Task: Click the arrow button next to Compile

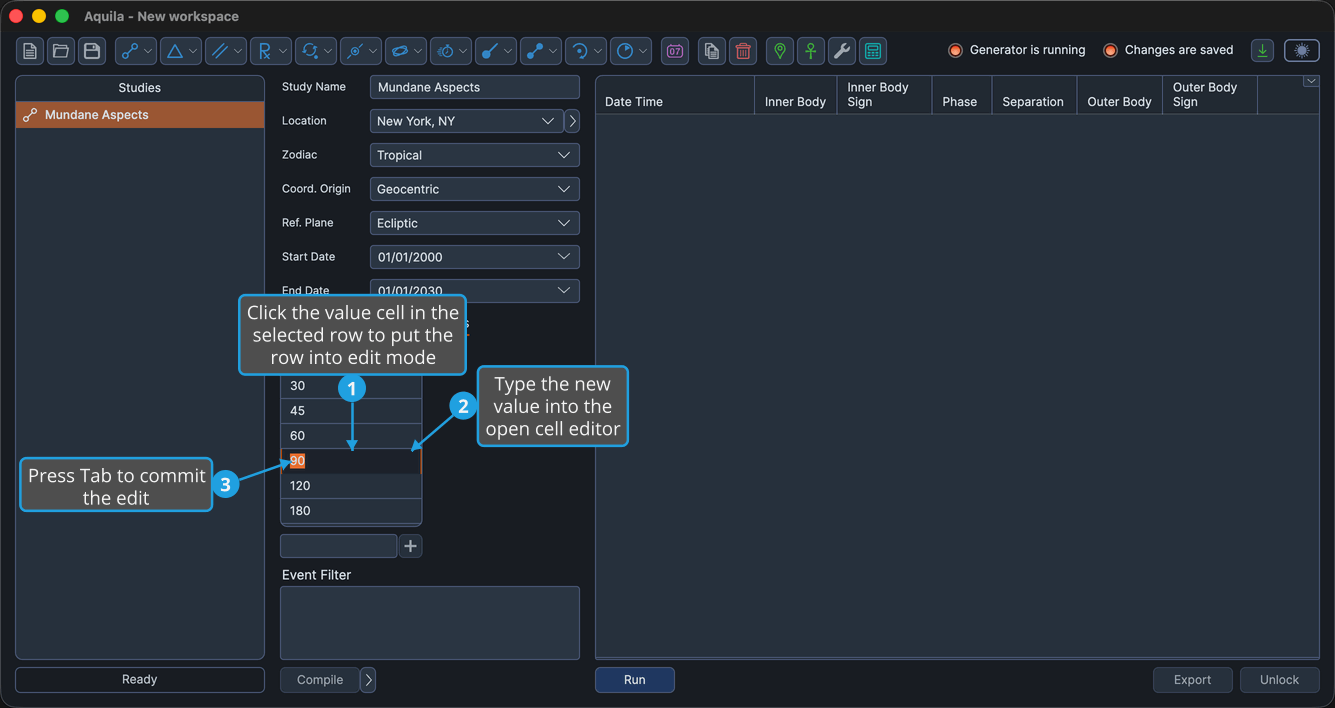Action: coord(368,680)
